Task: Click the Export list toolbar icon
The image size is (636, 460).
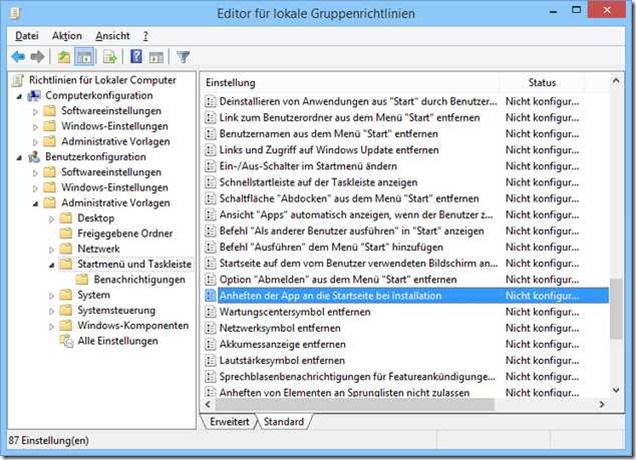Action: click(x=110, y=57)
